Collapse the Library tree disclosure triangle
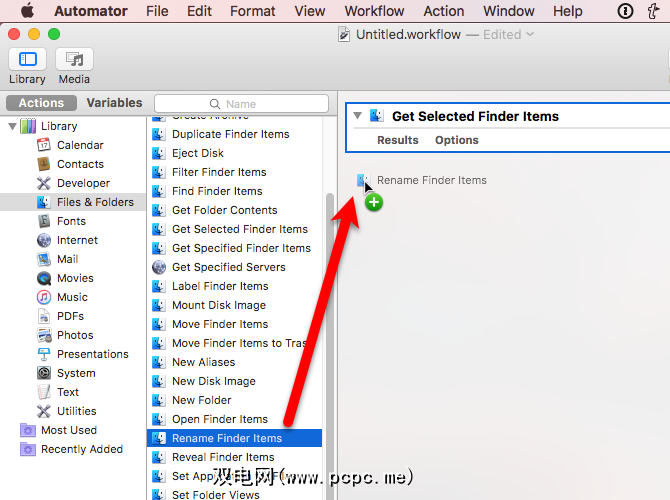Image resolution: width=670 pixels, height=500 pixels. tap(13, 126)
